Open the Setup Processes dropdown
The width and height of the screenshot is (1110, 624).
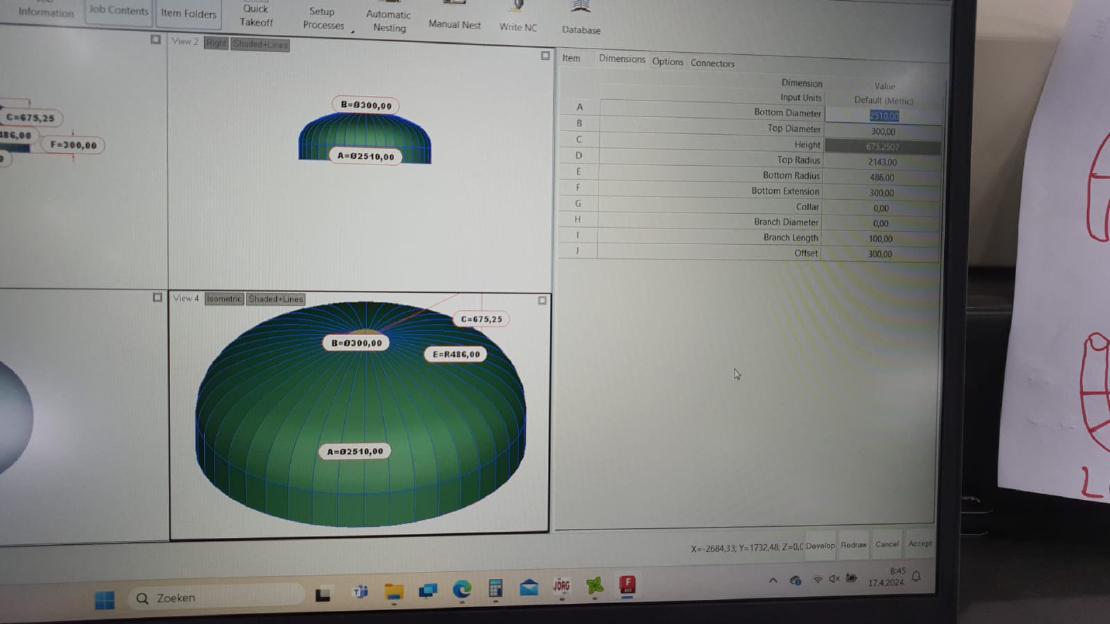tap(324, 18)
